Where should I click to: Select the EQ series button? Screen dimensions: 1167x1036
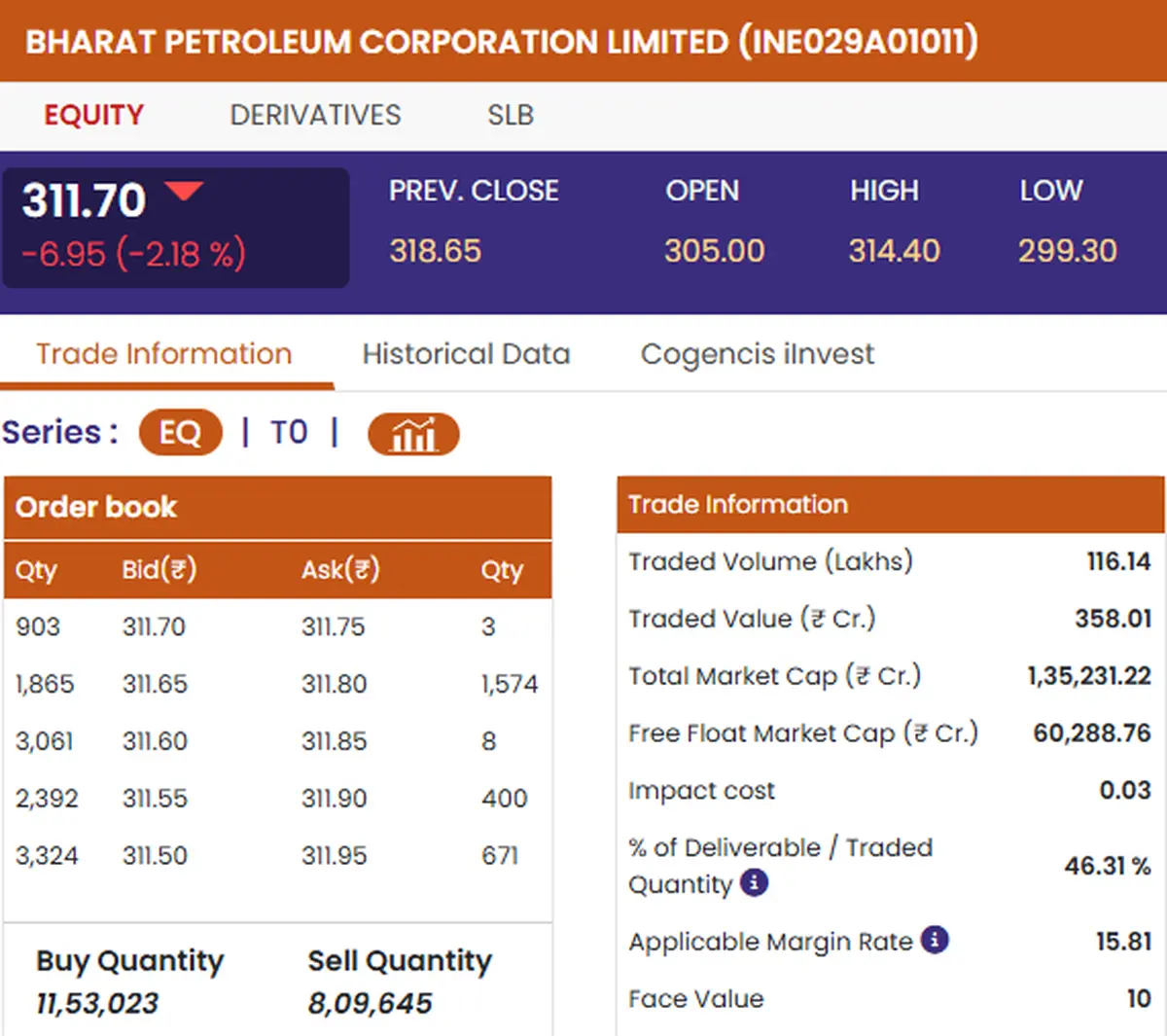point(181,433)
